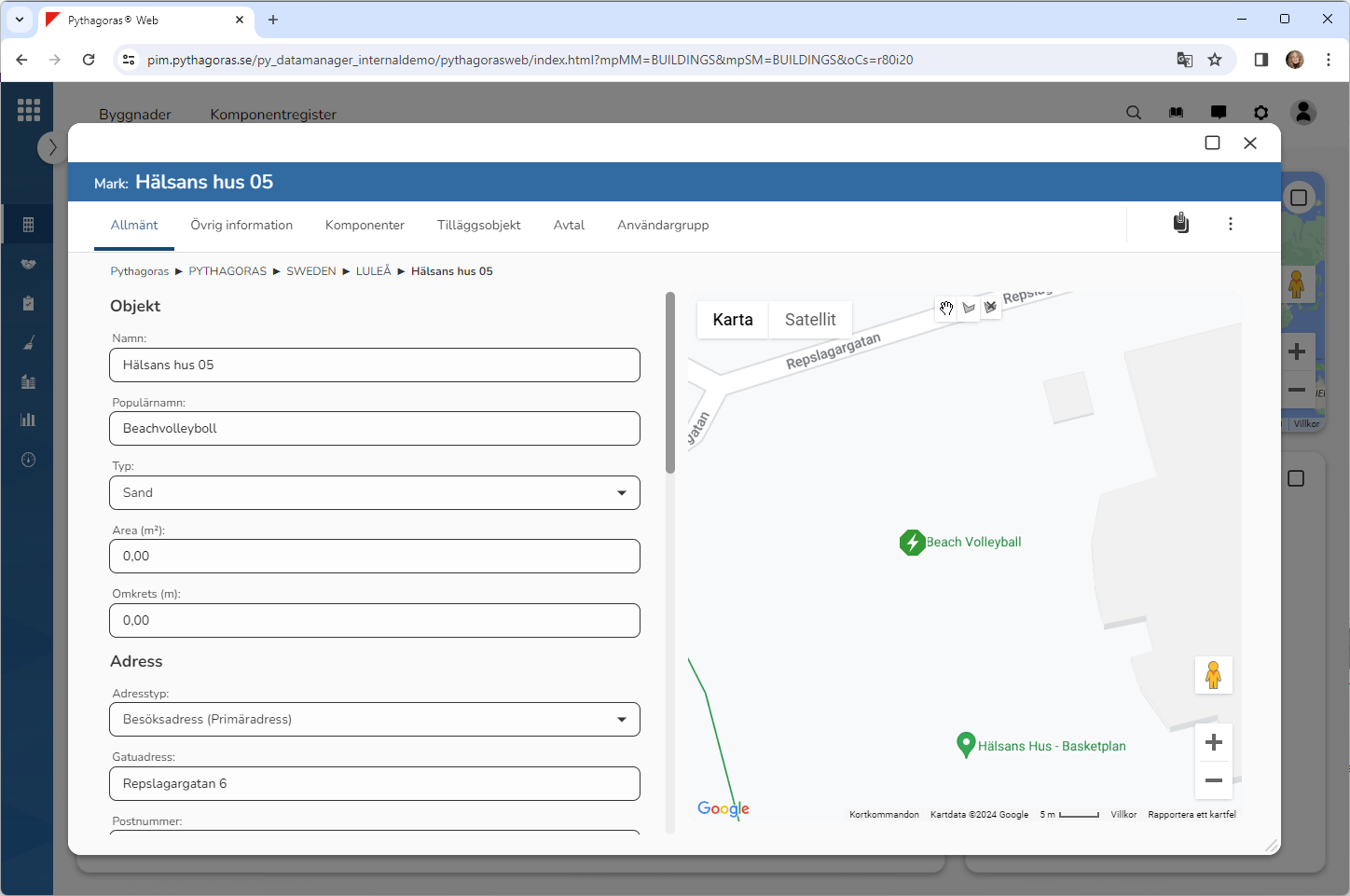The image size is (1350, 896).
Task: Click the Populärnamn input field
Action: 375,429
